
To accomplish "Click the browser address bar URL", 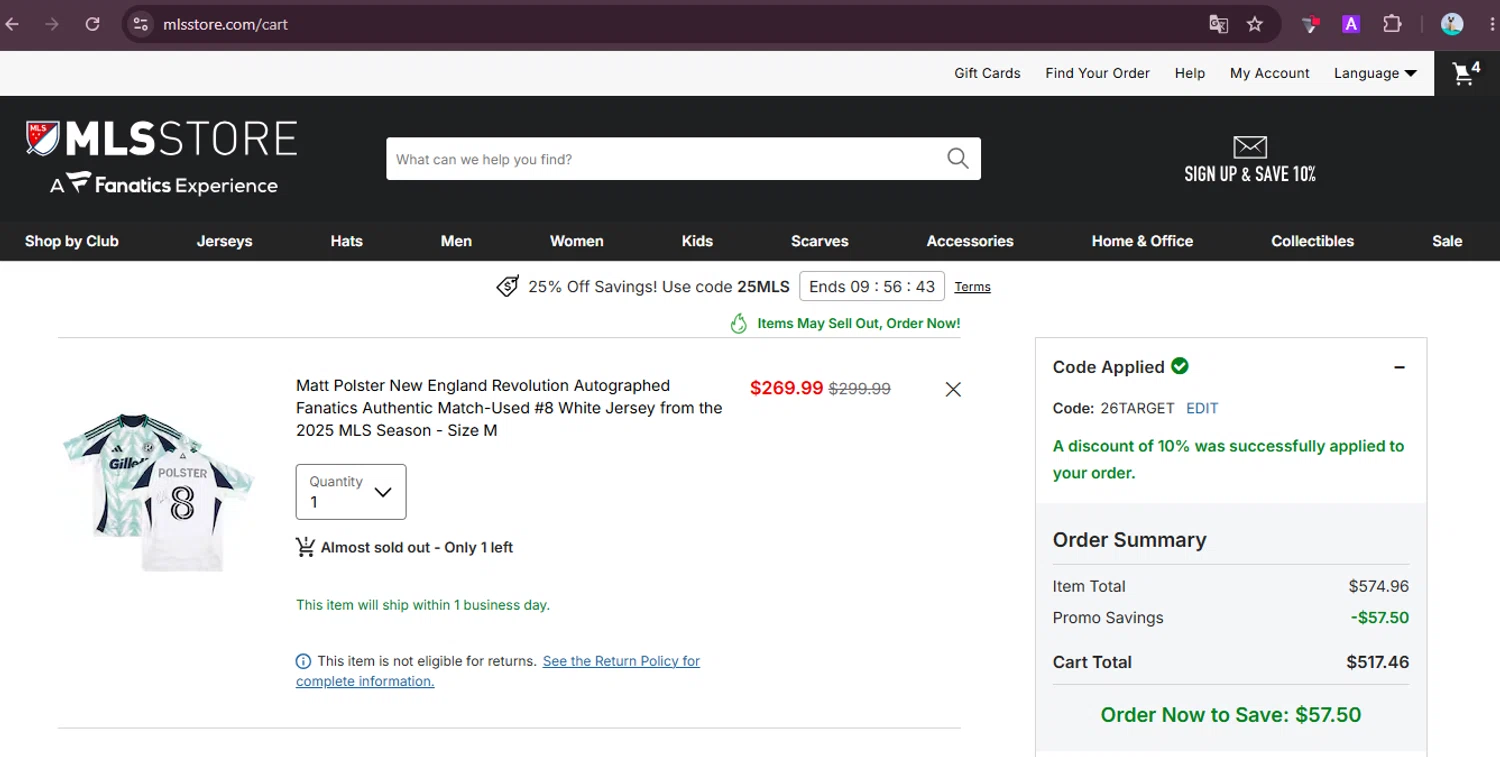I will coord(225,24).
